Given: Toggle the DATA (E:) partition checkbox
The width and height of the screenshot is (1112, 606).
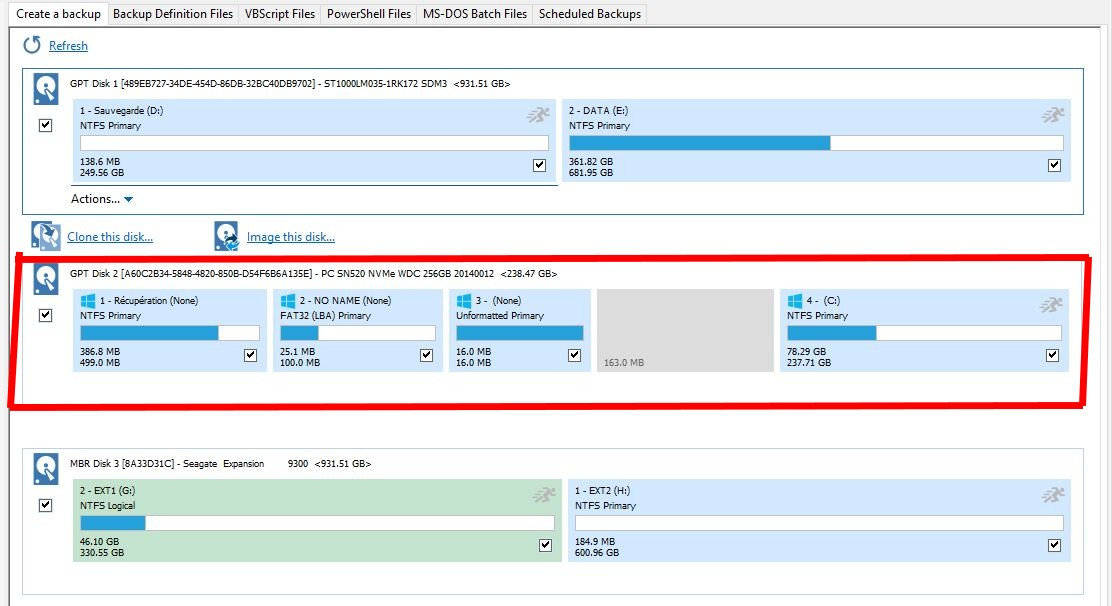Looking at the screenshot, I should 1055,165.
